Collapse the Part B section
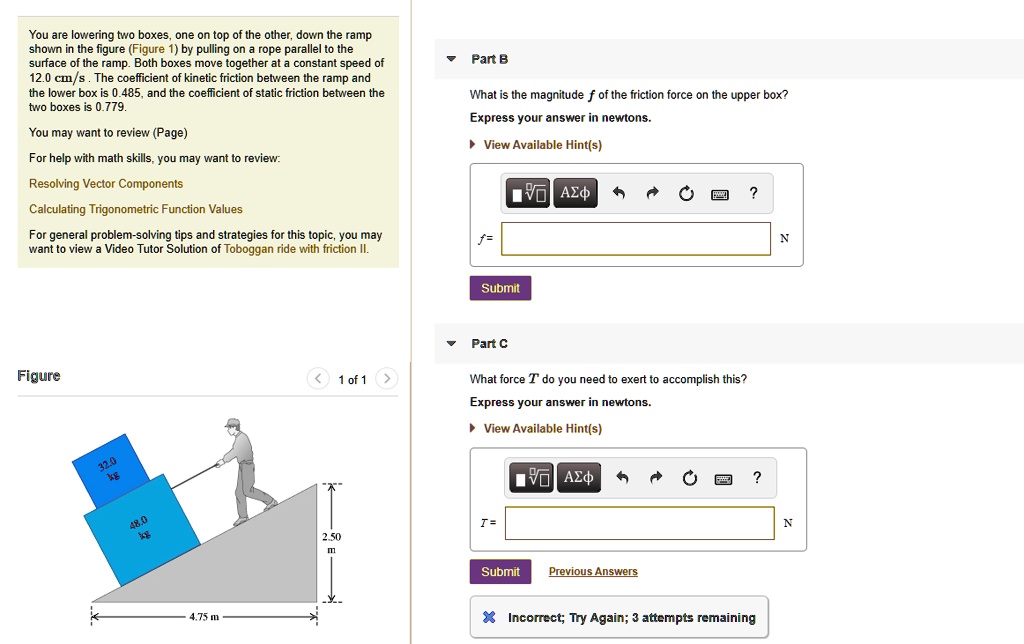This screenshot has width=1024, height=644. (x=451, y=60)
